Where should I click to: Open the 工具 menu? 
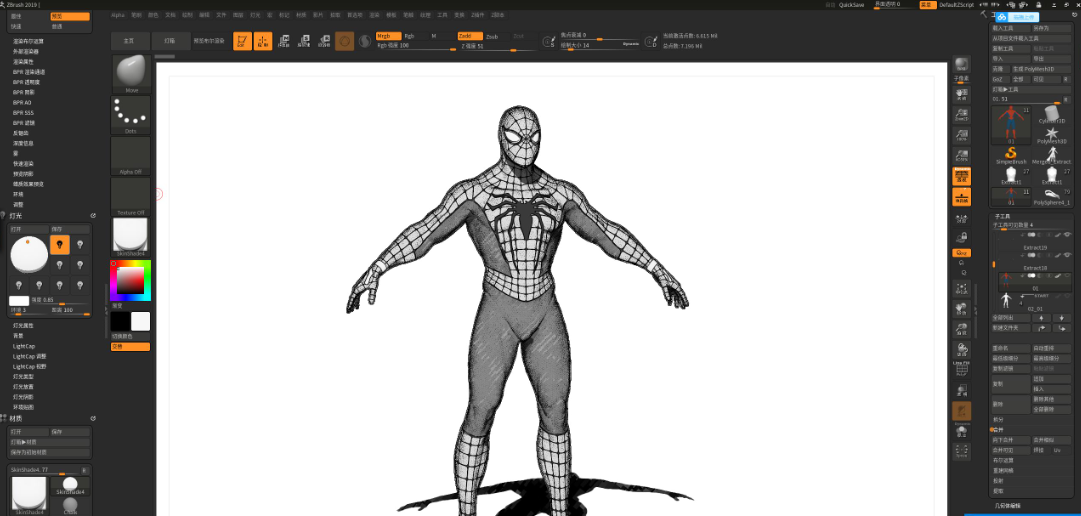tap(443, 14)
